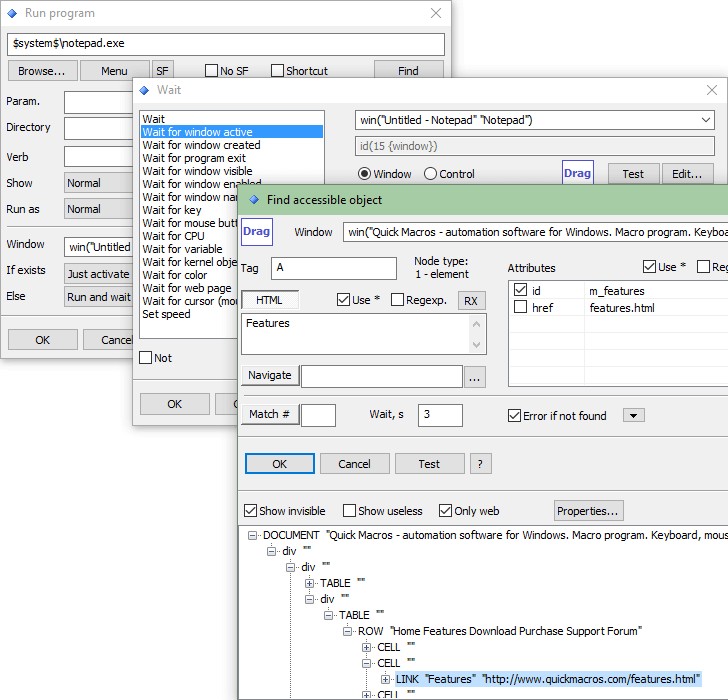Click the Drag icon in Find accessible object

point(257,232)
